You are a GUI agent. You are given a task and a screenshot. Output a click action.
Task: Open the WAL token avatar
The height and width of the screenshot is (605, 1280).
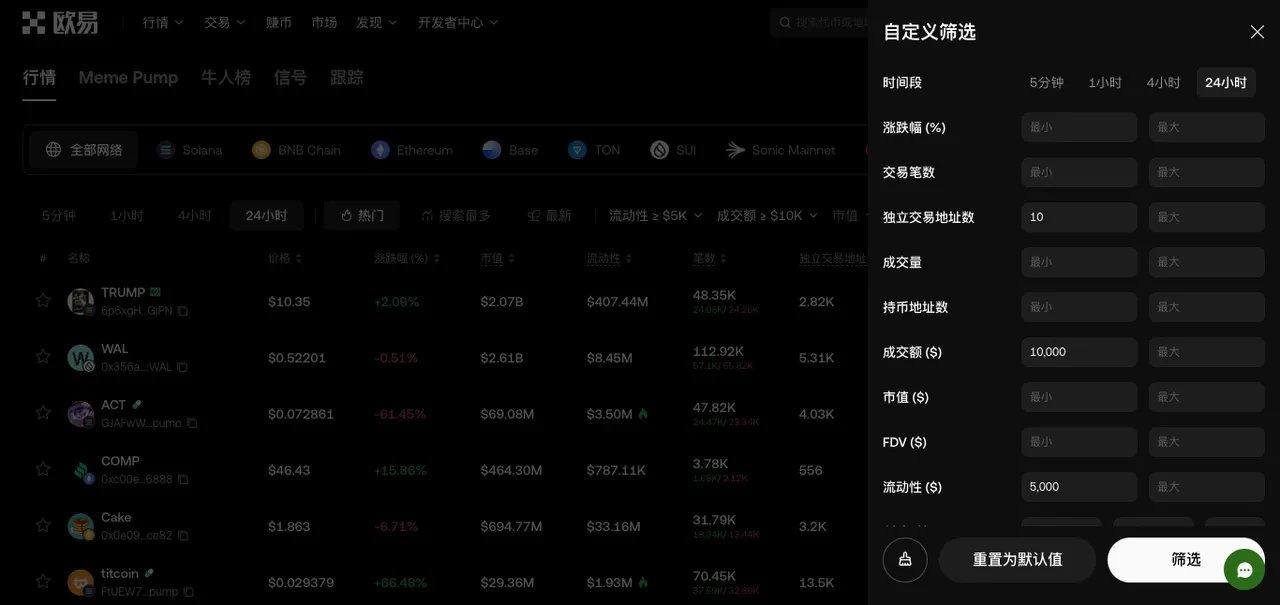(x=81, y=357)
